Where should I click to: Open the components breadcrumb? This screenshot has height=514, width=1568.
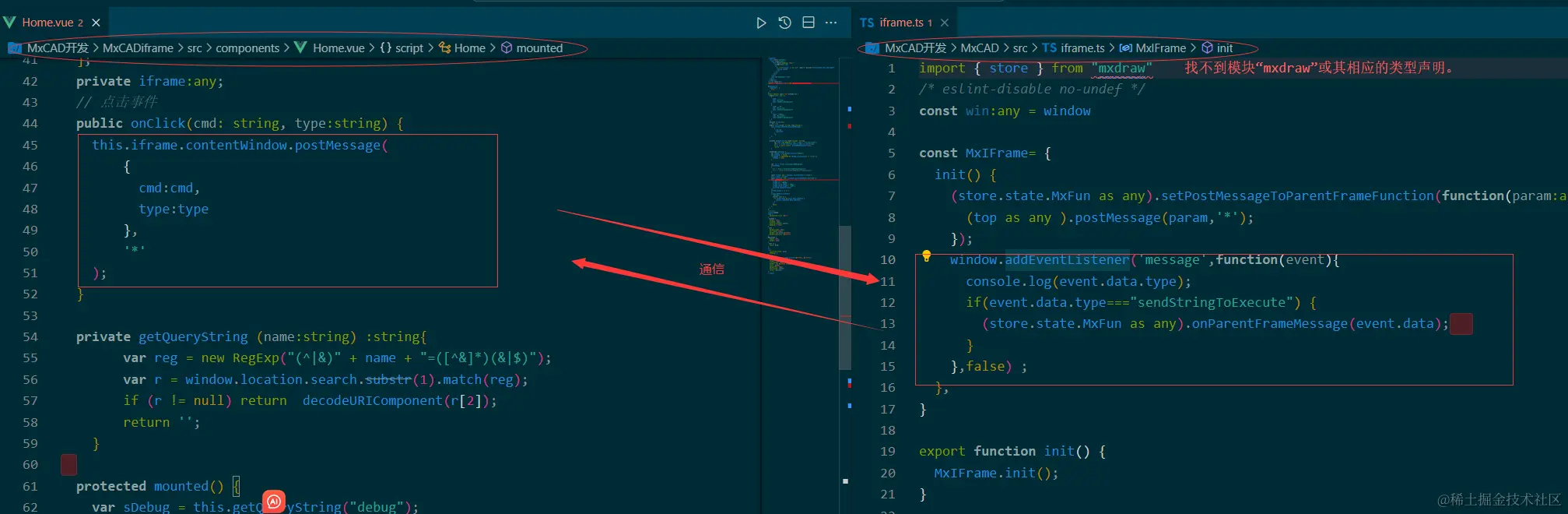click(x=247, y=48)
